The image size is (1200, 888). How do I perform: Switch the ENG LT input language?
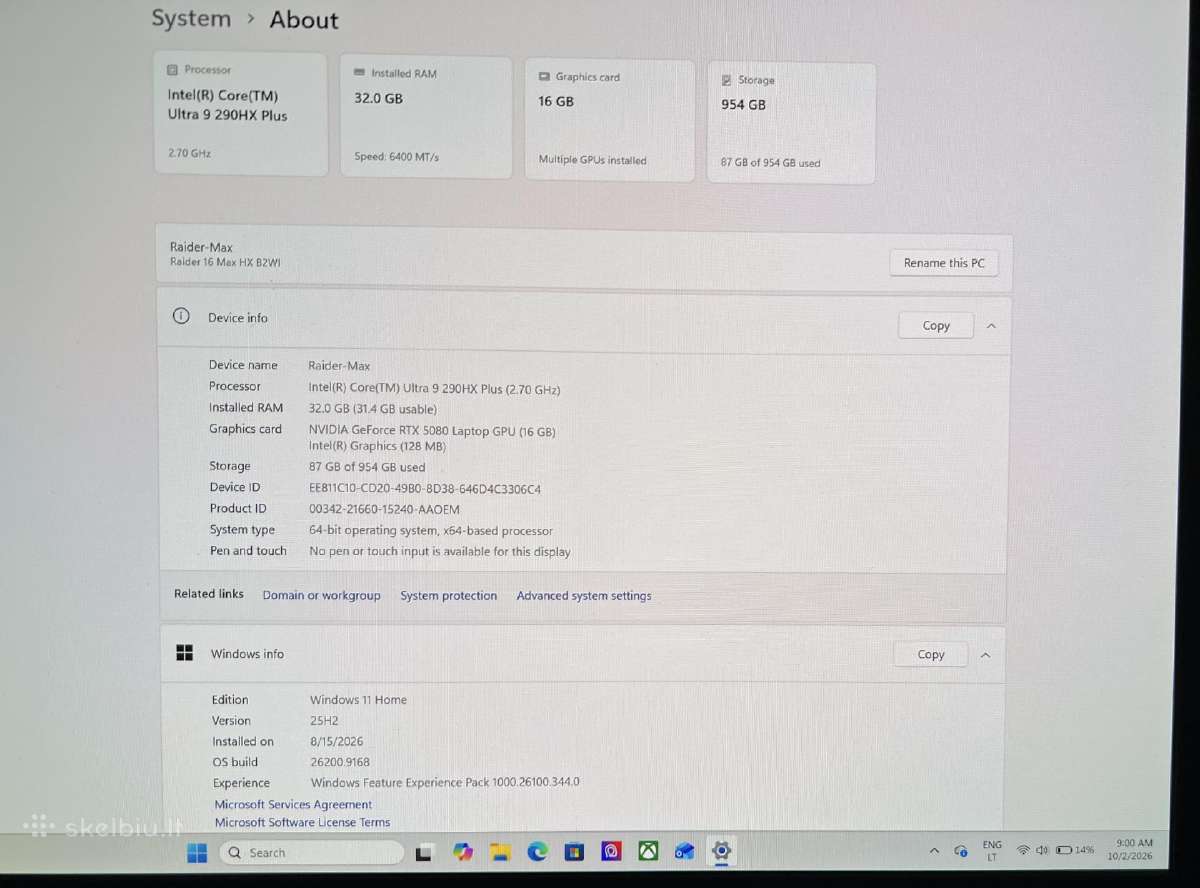pos(992,851)
